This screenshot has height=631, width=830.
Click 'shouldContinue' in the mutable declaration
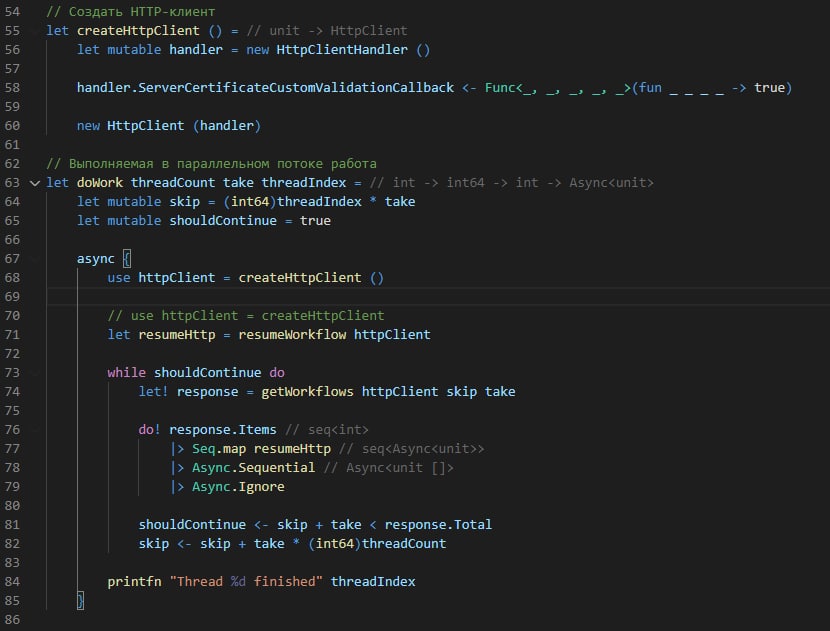coord(223,221)
